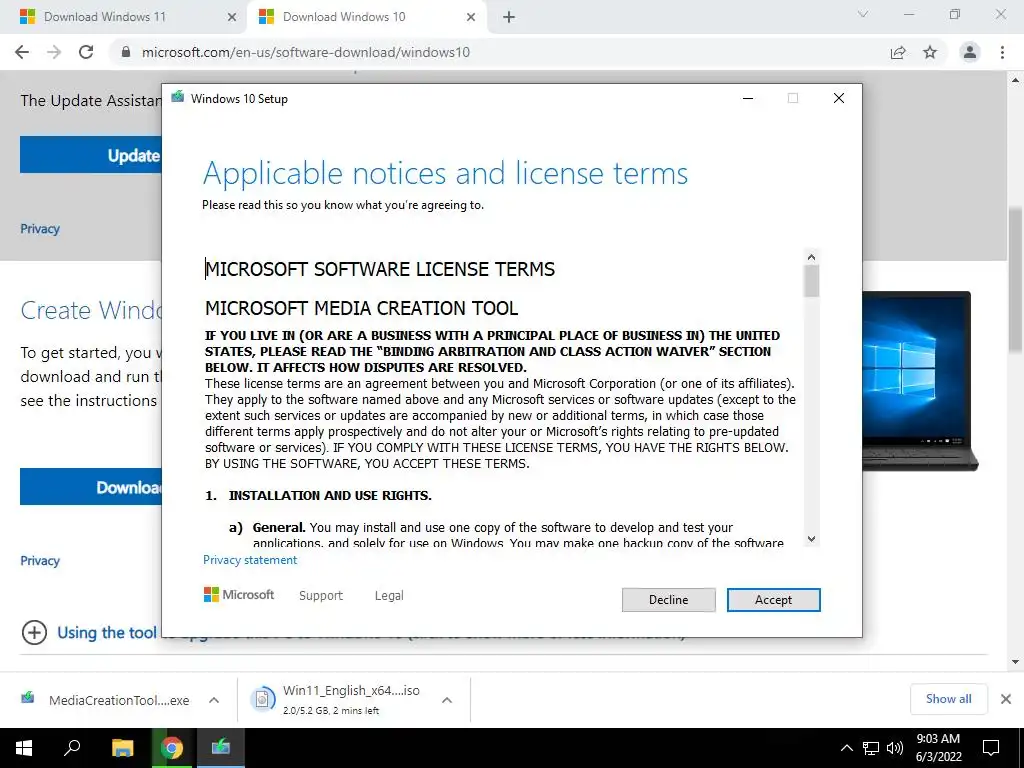Open the Support link in Setup
The height and width of the screenshot is (768, 1024).
click(321, 596)
